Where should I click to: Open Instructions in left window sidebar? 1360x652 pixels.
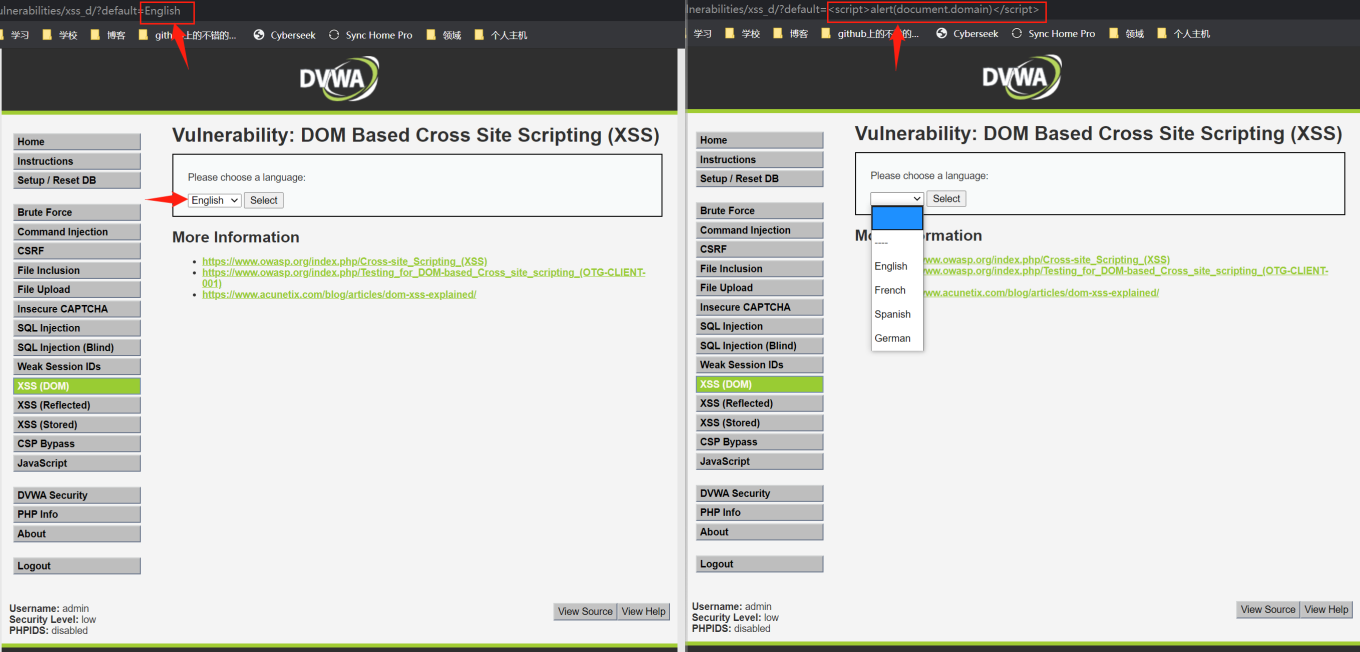point(77,161)
